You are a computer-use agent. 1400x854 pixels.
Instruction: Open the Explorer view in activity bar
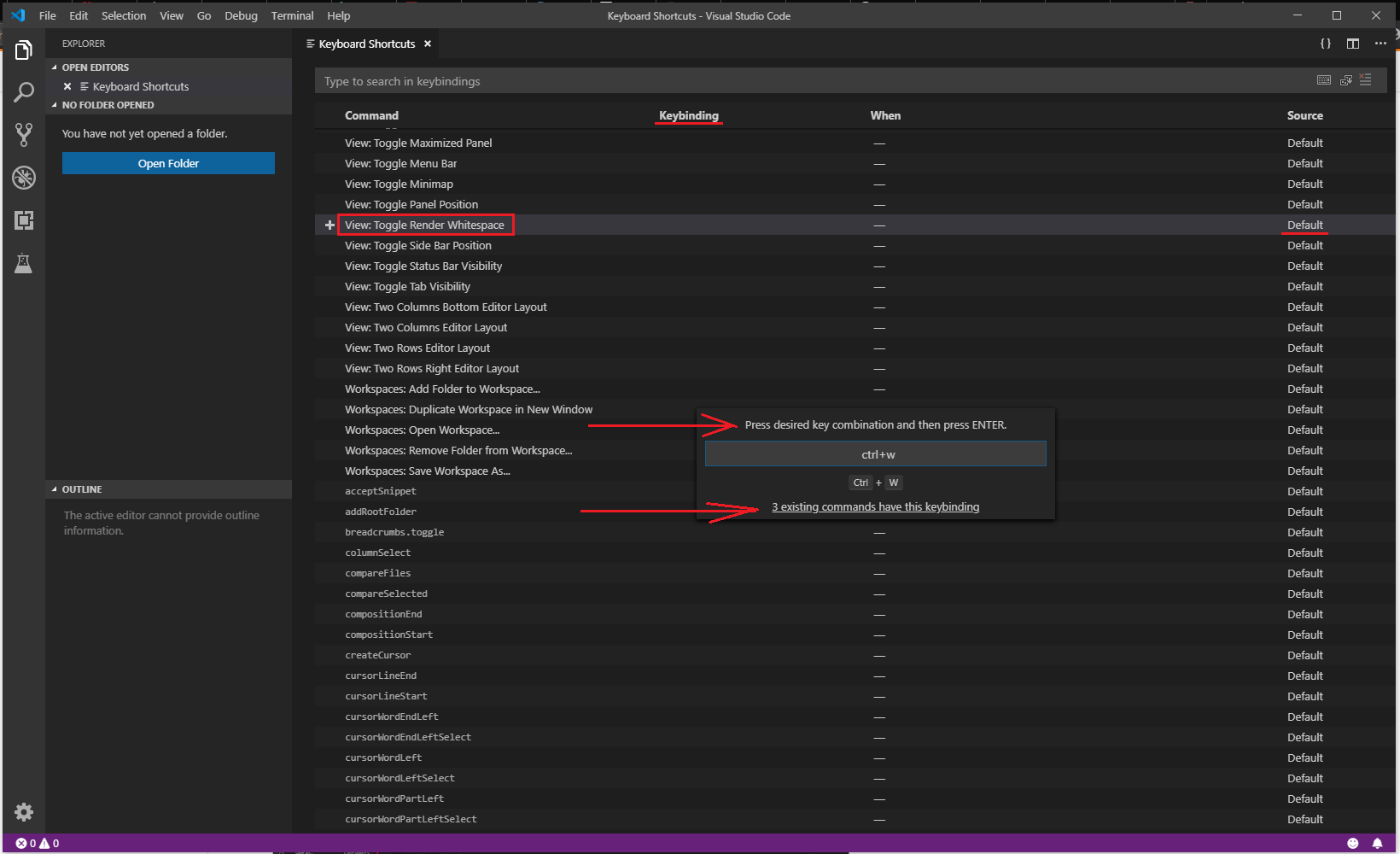coord(24,50)
